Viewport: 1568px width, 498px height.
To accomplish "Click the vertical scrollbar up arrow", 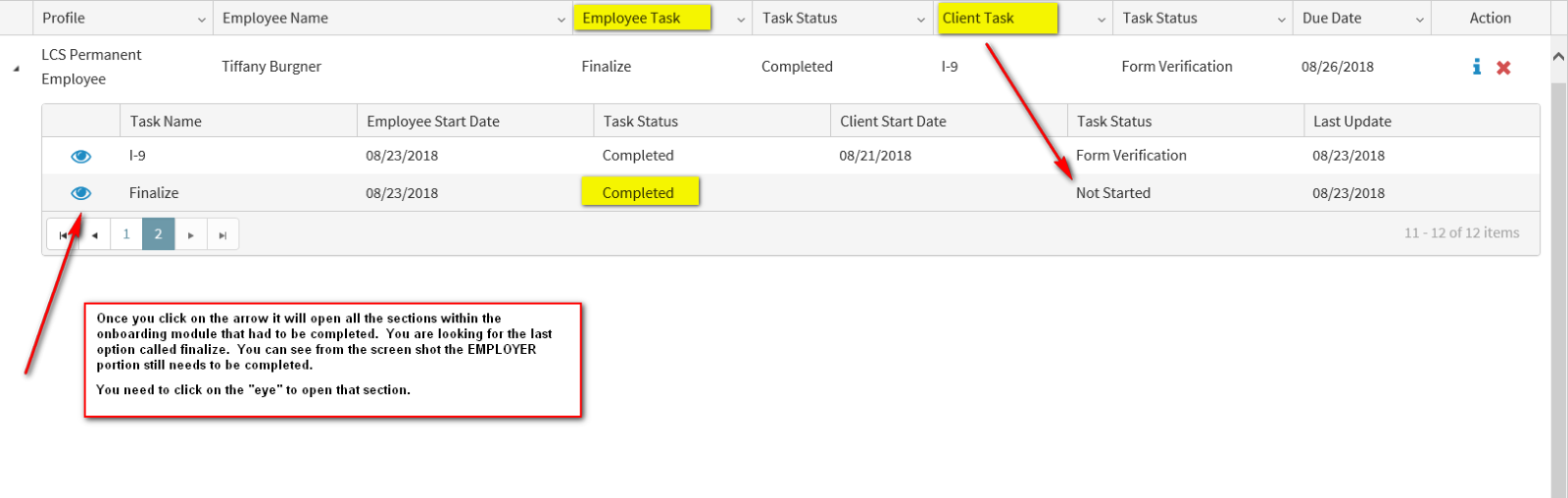I will click(x=1558, y=57).
